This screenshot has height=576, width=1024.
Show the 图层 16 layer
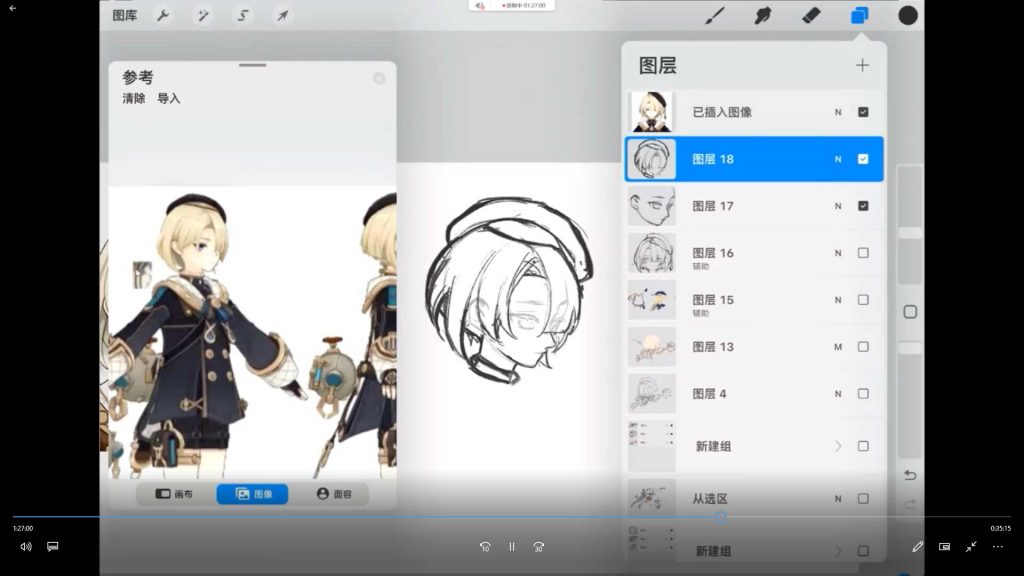tap(863, 253)
